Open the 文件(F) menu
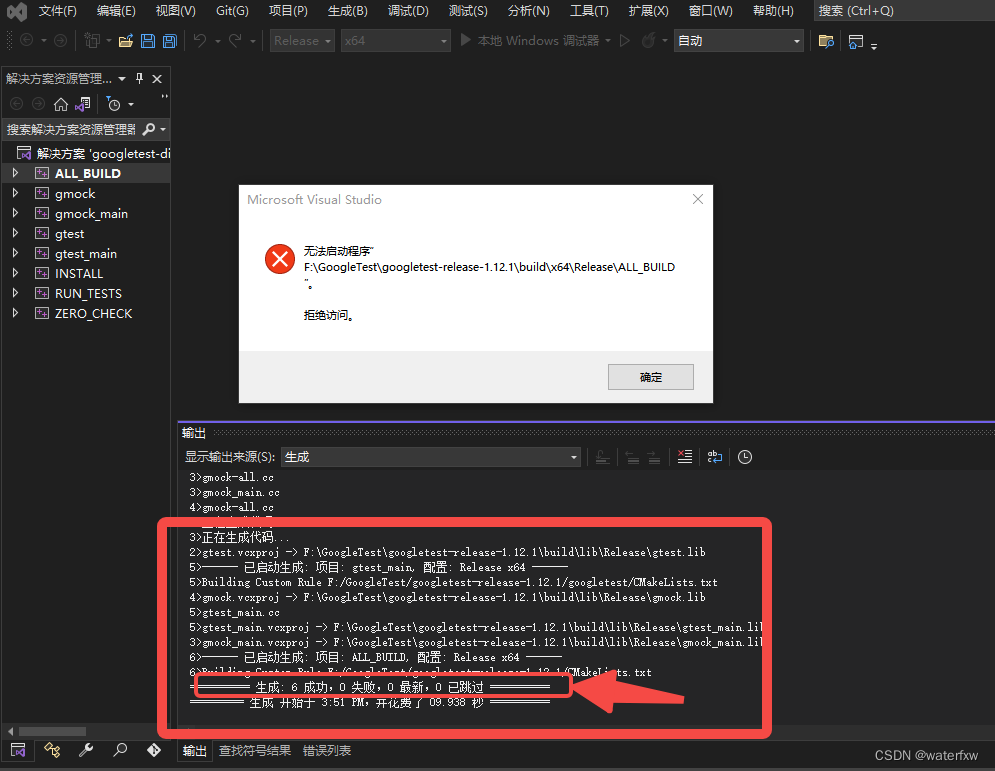The height and width of the screenshot is (771, 995). (x=58, y=11)
